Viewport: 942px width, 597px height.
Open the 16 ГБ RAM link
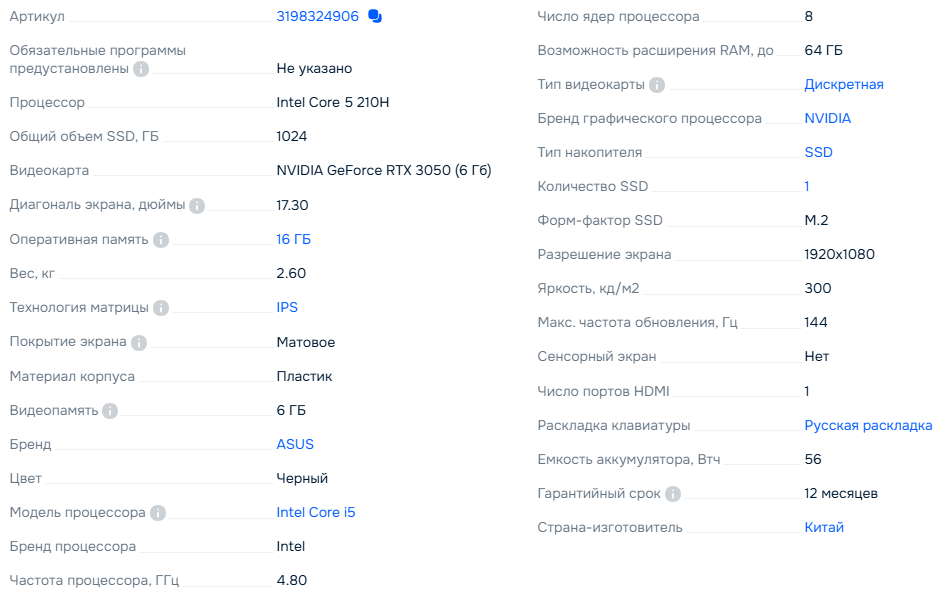point(293,239)
